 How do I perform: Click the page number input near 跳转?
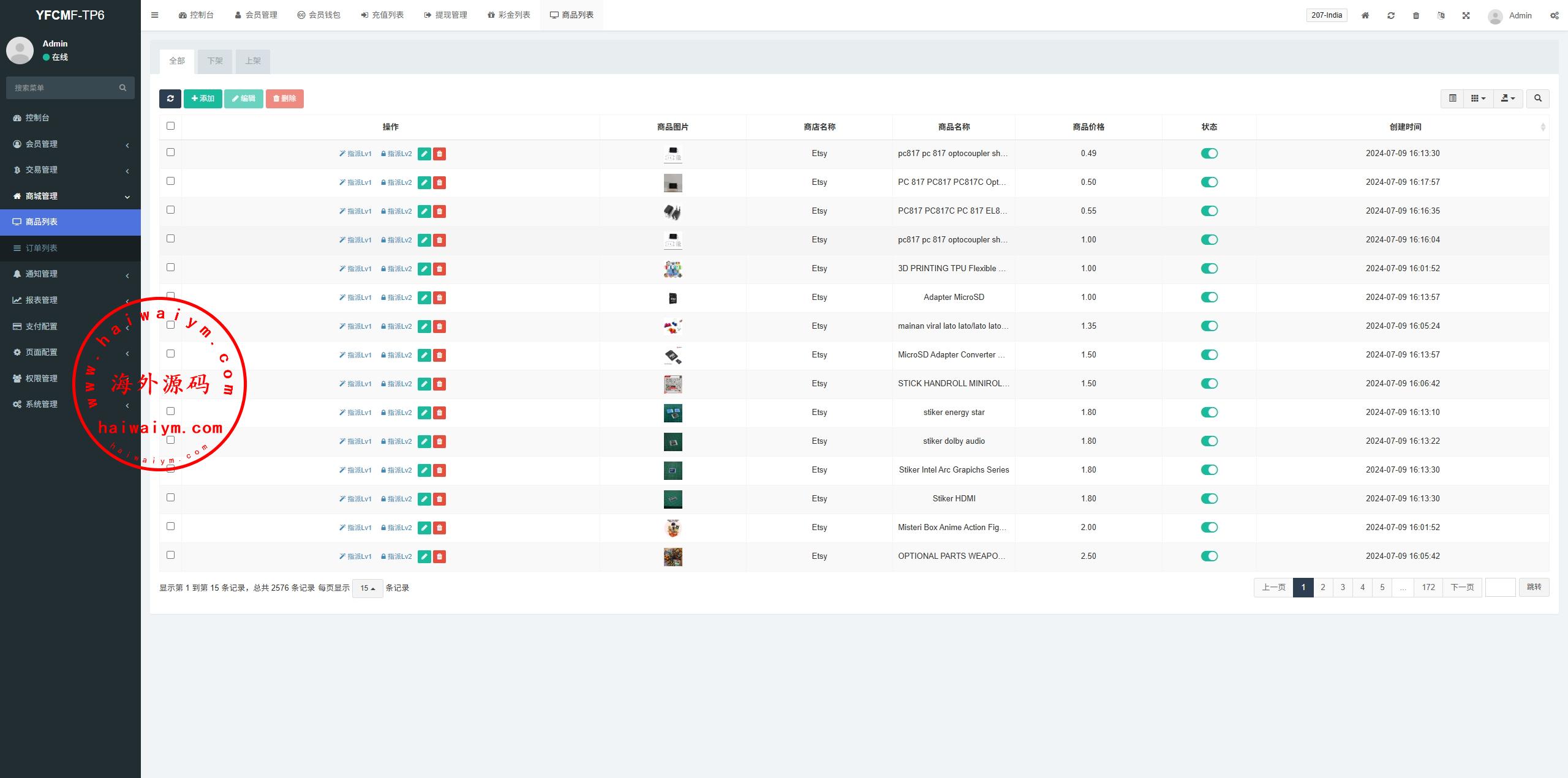click(x=1500, y=588)
